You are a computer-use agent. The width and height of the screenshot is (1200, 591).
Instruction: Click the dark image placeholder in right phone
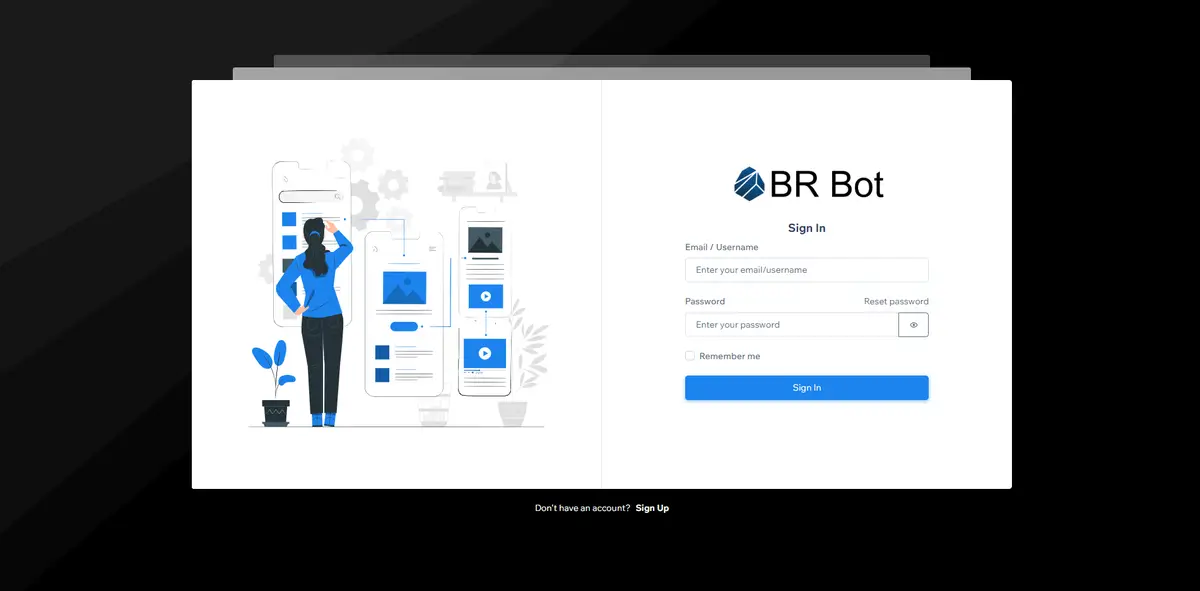[x=485, y=240]
